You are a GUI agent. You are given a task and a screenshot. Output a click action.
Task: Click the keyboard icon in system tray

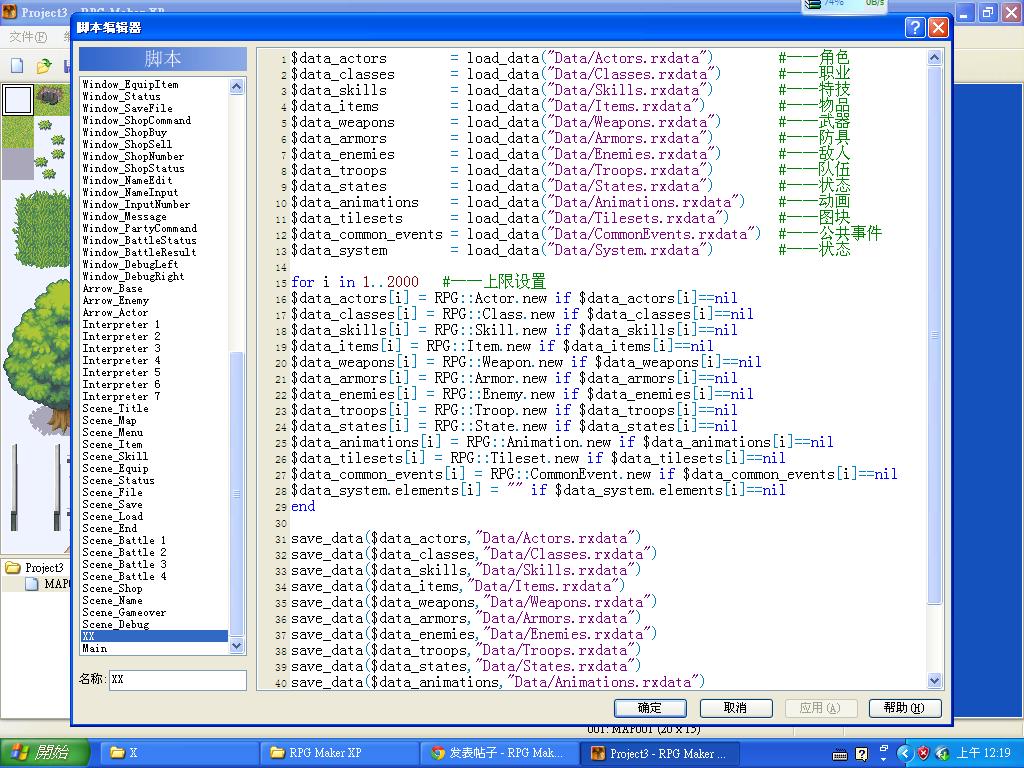coord(839,754)
